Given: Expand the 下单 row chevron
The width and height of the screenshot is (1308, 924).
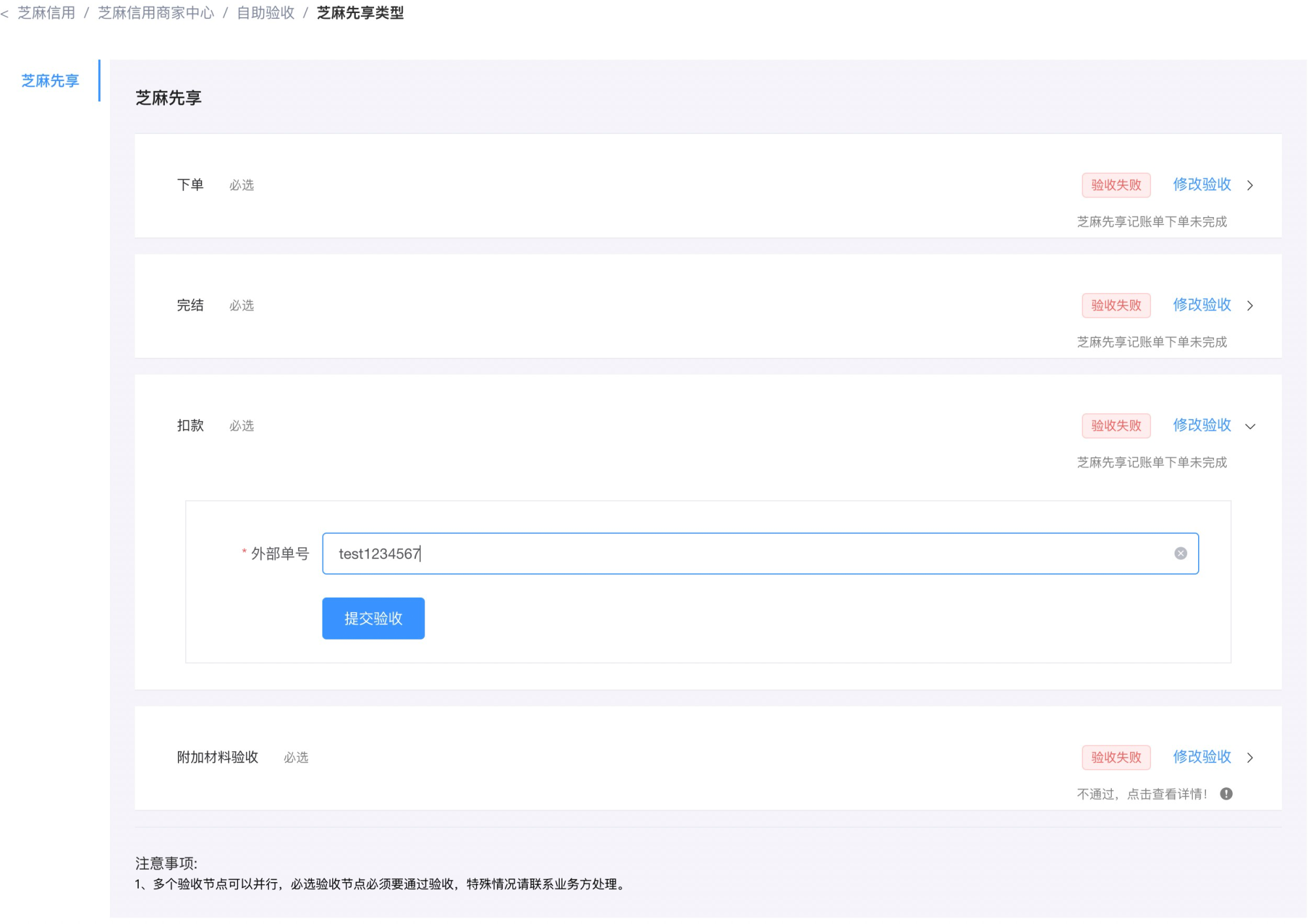Looking at the screenshot, I should pyautogui.click(x=1250, y=185).
